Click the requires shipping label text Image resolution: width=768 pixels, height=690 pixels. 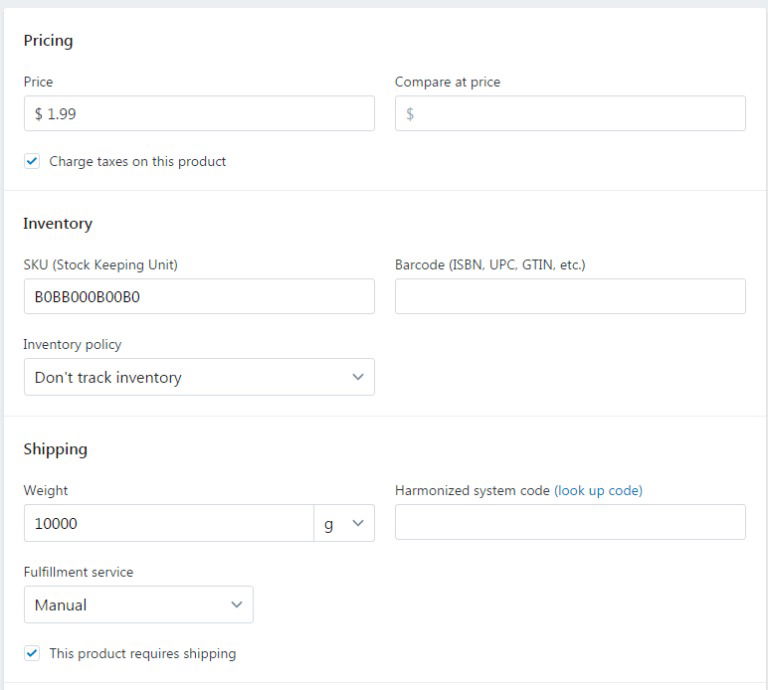[x=143, y=654]
